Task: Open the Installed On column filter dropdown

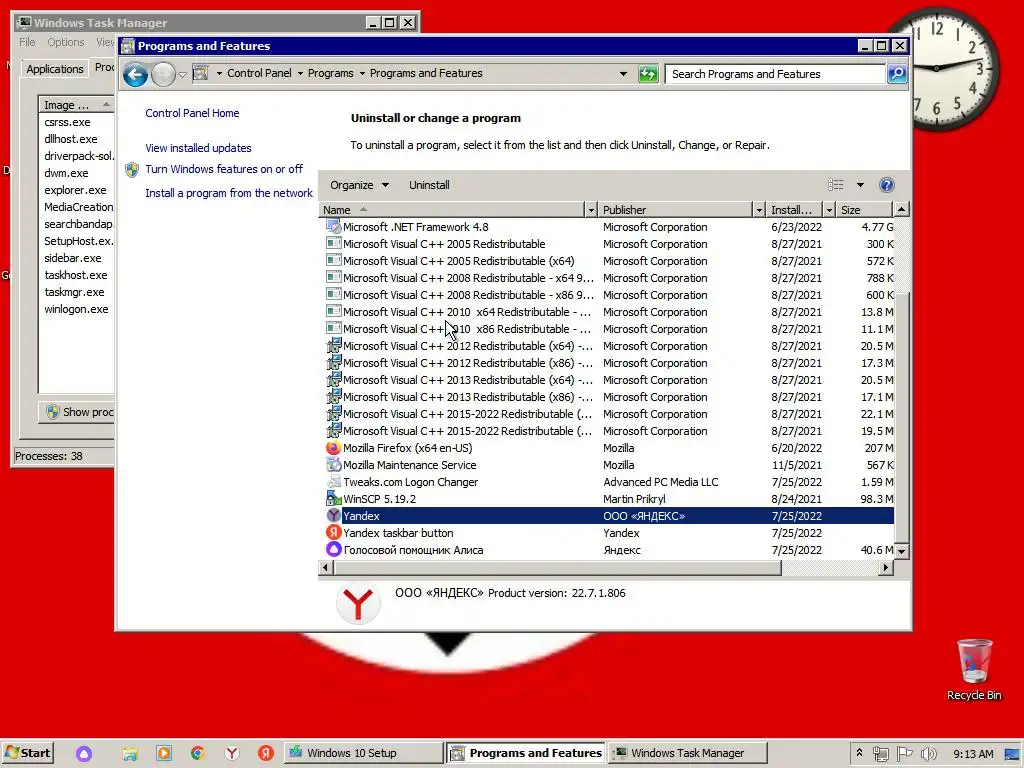Action: tap(829, 210)
